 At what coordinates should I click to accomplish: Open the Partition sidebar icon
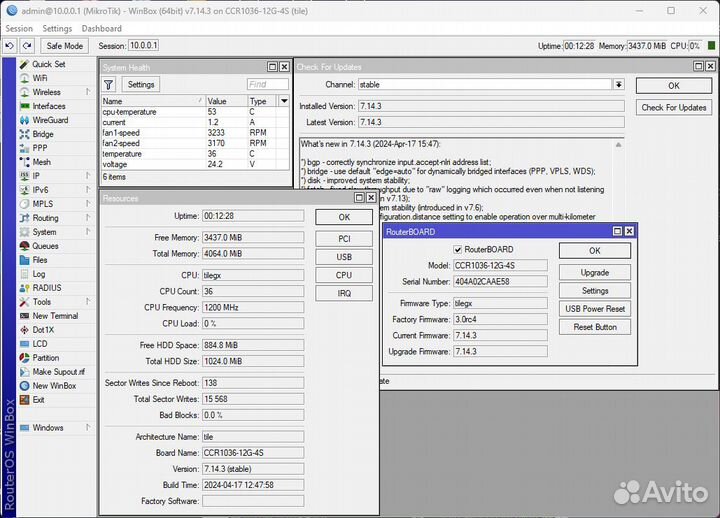pos(24,358)
